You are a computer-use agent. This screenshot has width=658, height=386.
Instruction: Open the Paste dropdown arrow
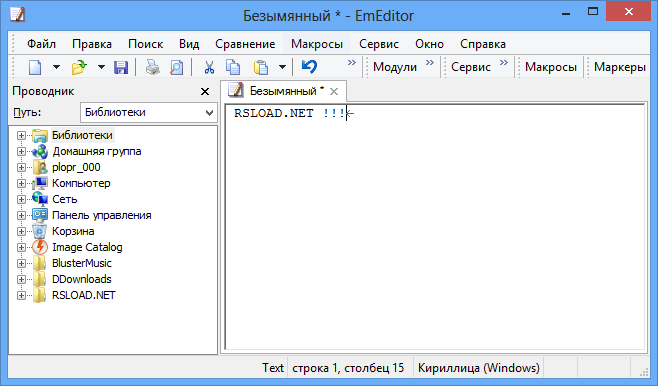click(282, 67)
